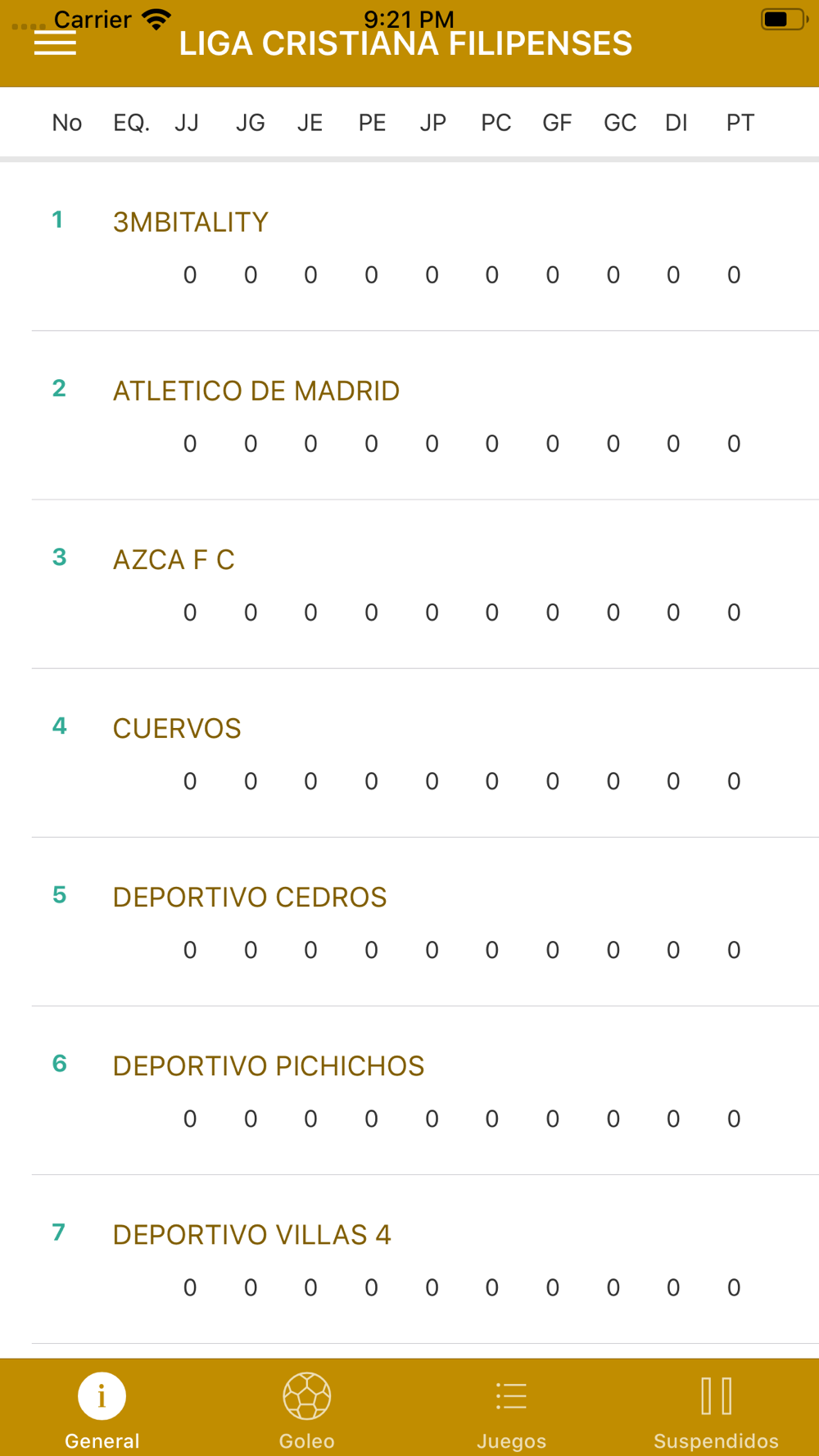Tap the PT points column header

click(740, 123)
